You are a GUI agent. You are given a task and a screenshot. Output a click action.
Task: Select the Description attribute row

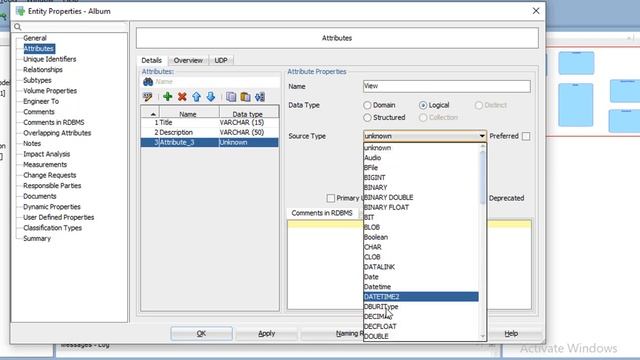[x=210, y=132]
